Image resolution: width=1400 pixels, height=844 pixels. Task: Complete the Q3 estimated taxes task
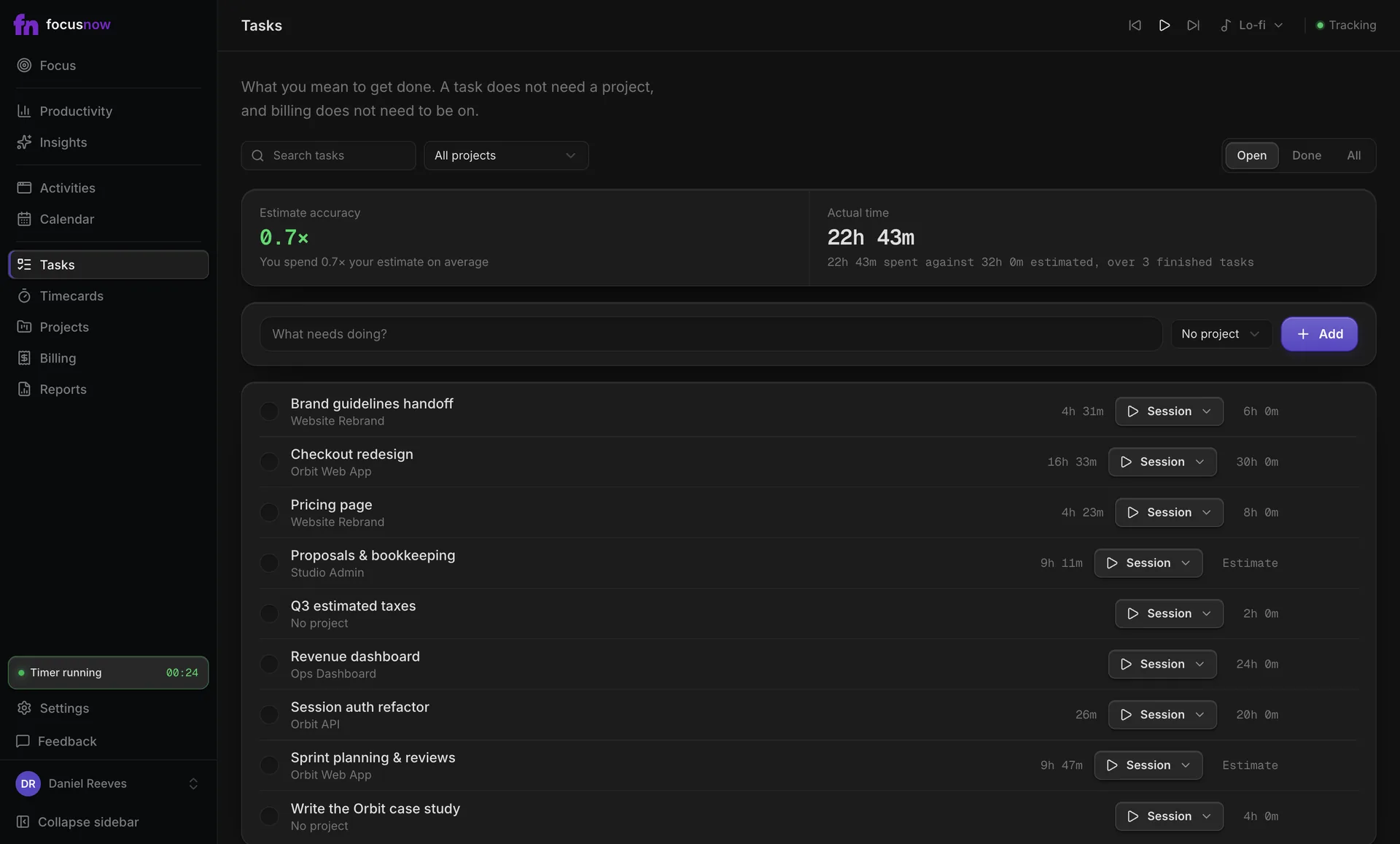(269, 613)
